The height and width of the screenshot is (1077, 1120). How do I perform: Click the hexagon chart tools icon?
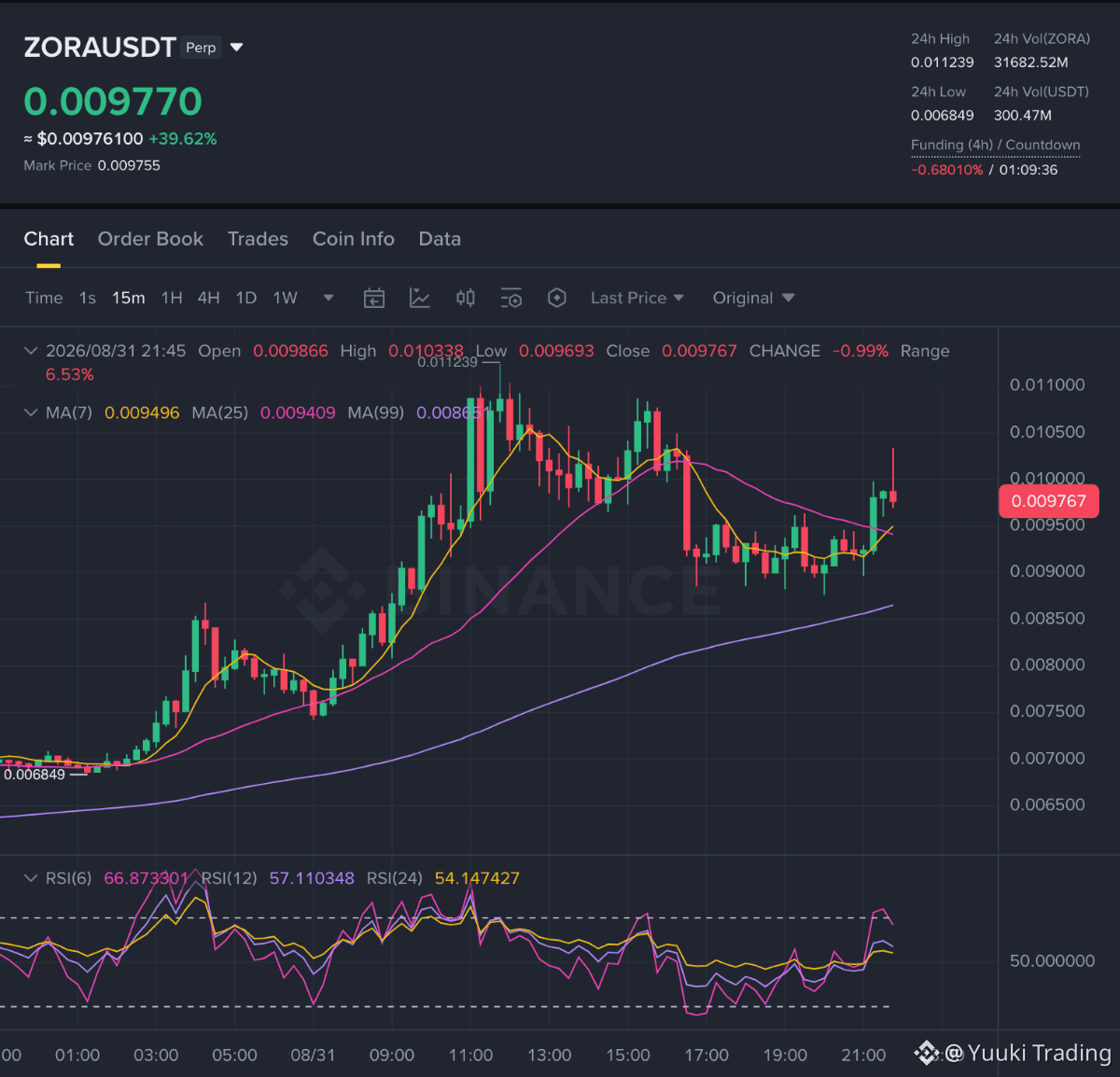[x=557, y=298]
